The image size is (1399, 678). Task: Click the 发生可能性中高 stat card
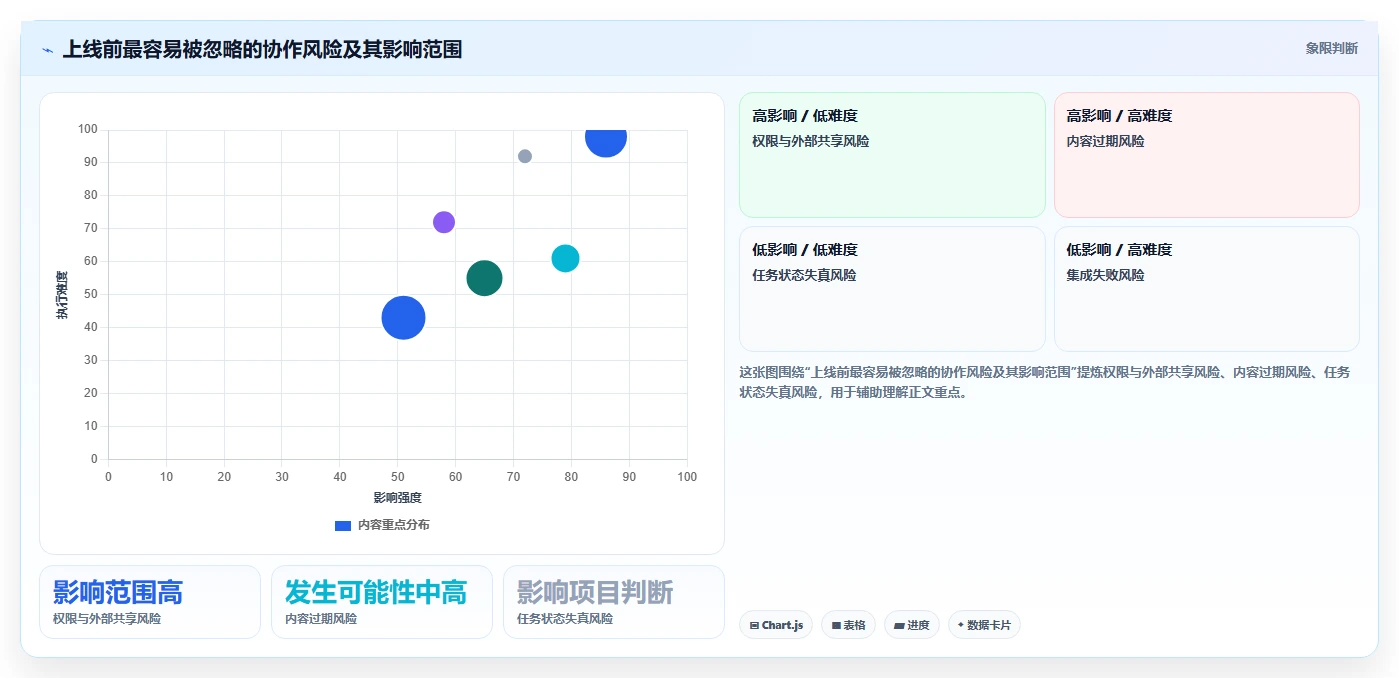382,602
